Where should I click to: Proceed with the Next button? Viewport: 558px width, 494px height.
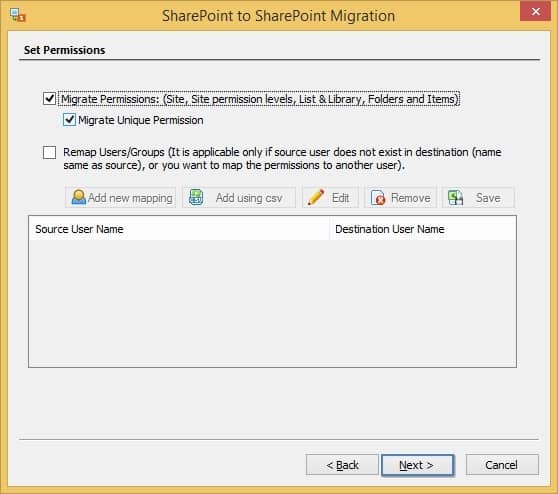(417, 465)
